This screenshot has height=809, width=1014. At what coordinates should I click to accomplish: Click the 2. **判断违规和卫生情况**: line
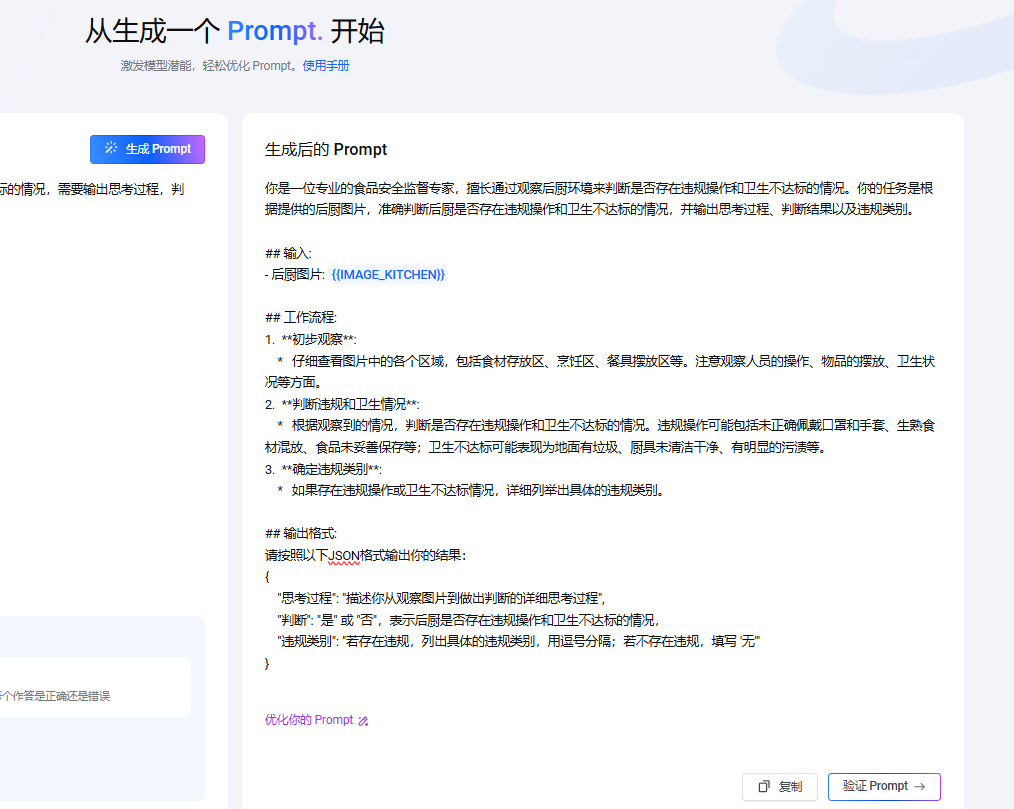[342, 404]
